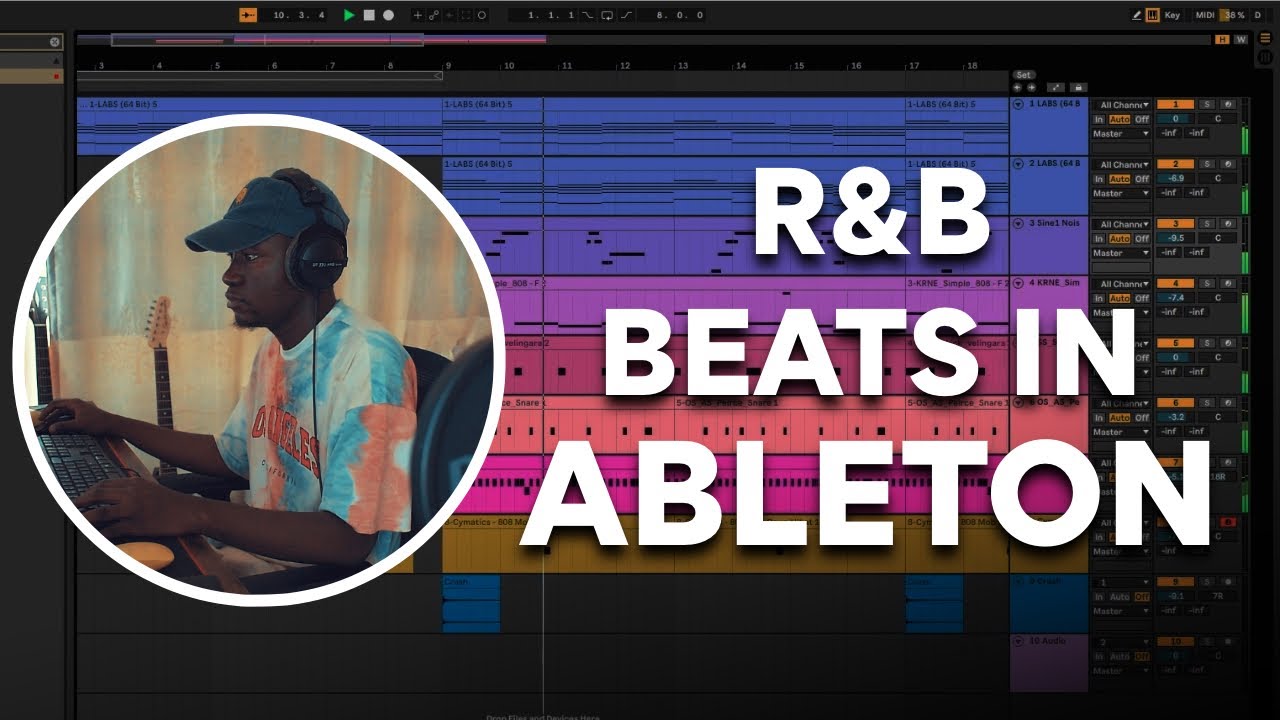
Task: Click track 2 volume value -6.9
Action: coord(1176,179)
